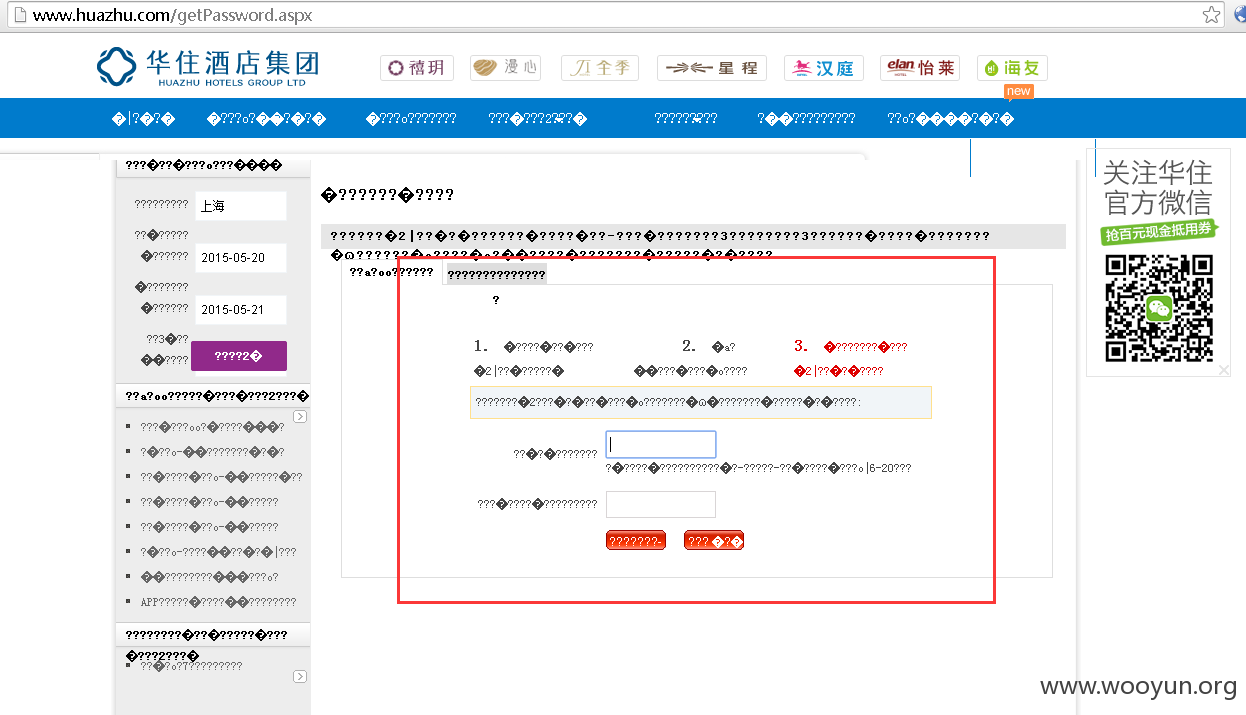Screen dimensions: 1246x715
Task: Open the elan 怡莱 brand icon
Action: coord(920,68)
